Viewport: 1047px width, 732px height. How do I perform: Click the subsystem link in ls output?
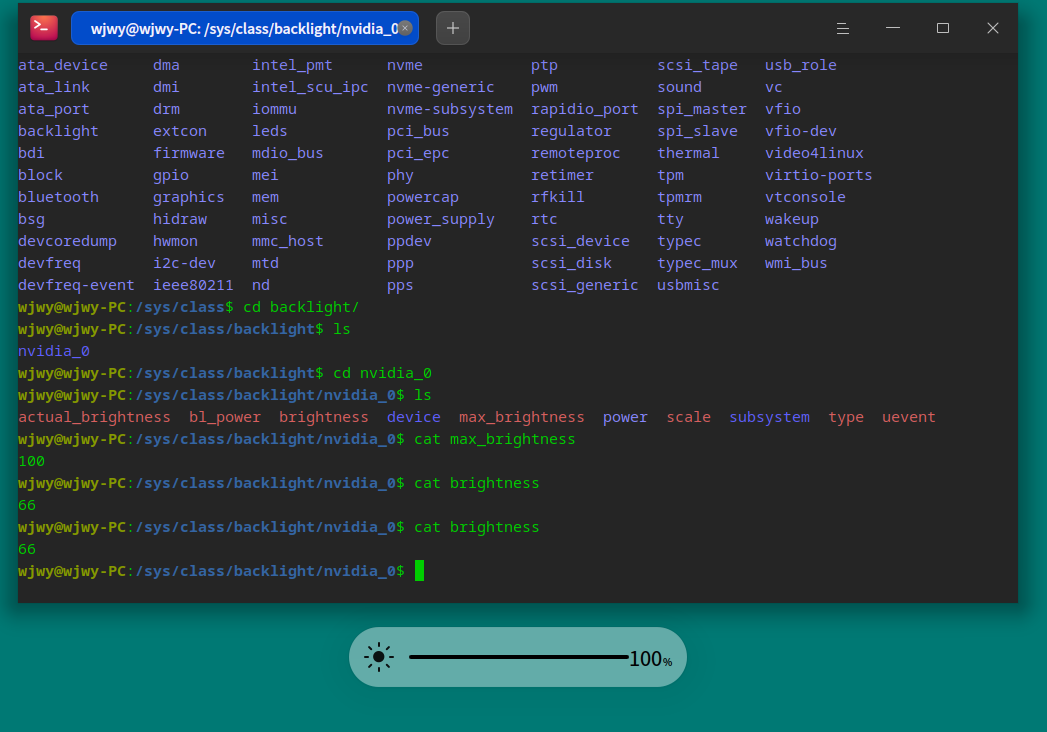click(x=769, y=417)
